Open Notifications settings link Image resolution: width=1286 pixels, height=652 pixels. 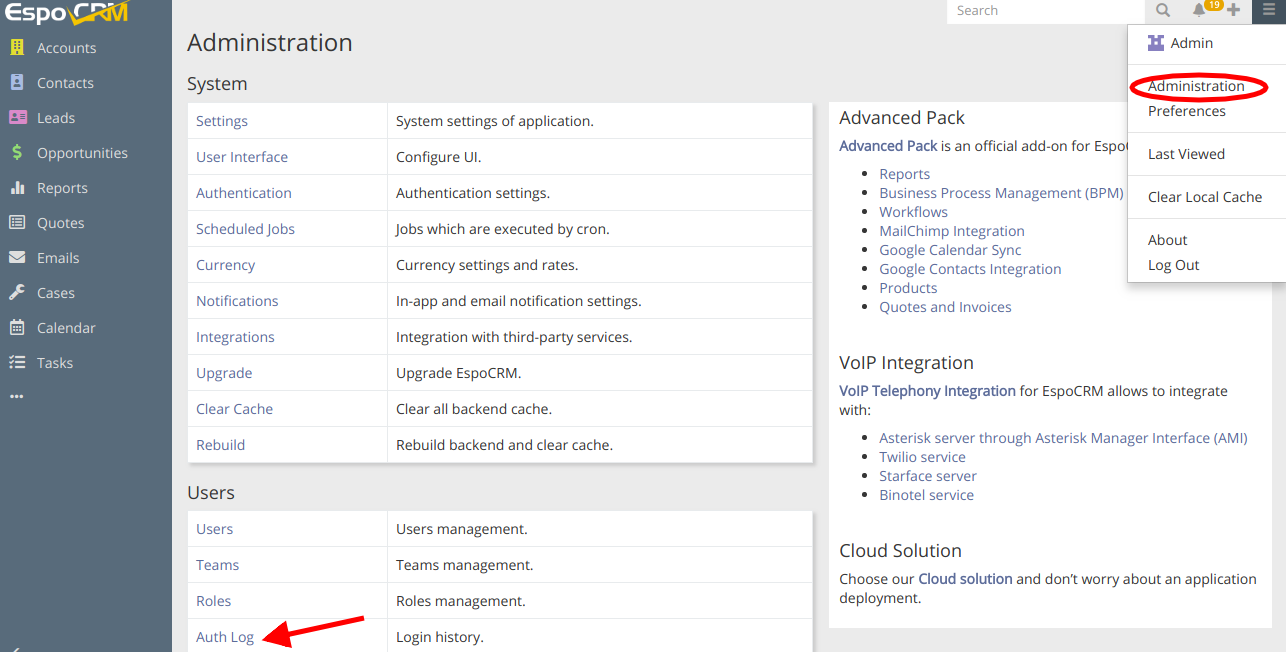237,301
